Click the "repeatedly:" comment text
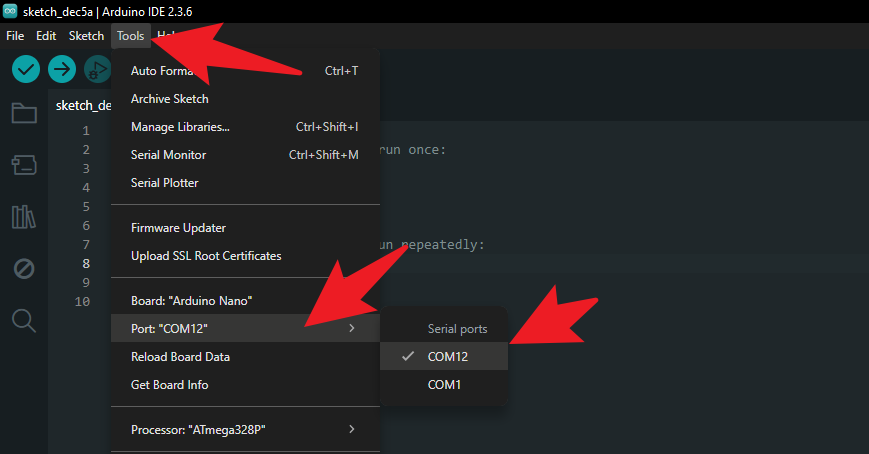This screenshot has height=454, width=869. [443, 245]
